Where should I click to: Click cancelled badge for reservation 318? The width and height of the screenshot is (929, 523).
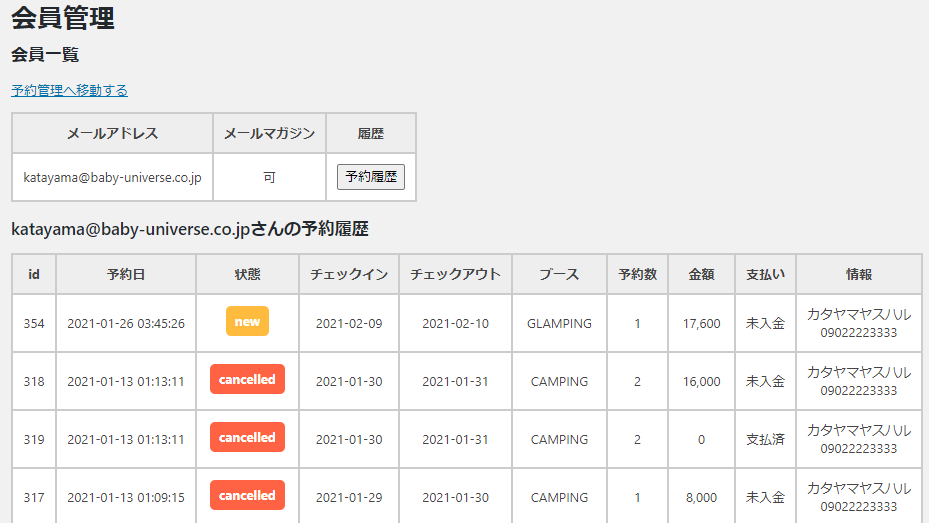point(247,380)
